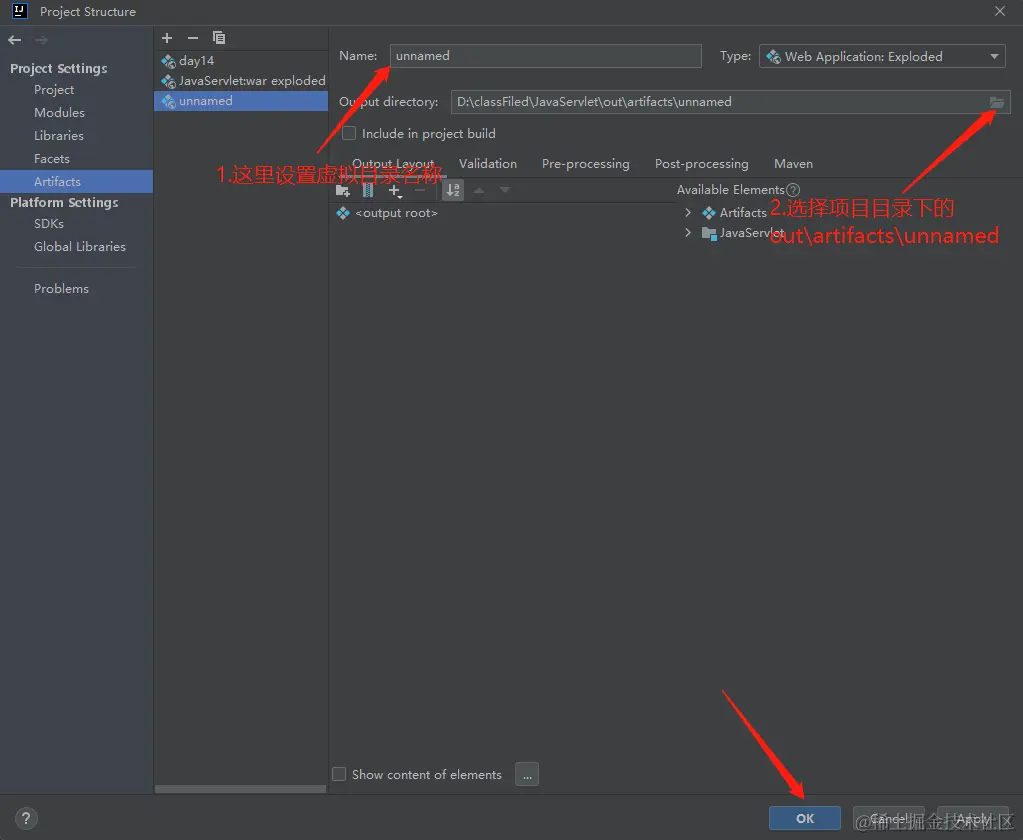The height and width of the screenshot is (840, 1023).
Task: Switch to the Validation tab
Action: pos(487,164)
